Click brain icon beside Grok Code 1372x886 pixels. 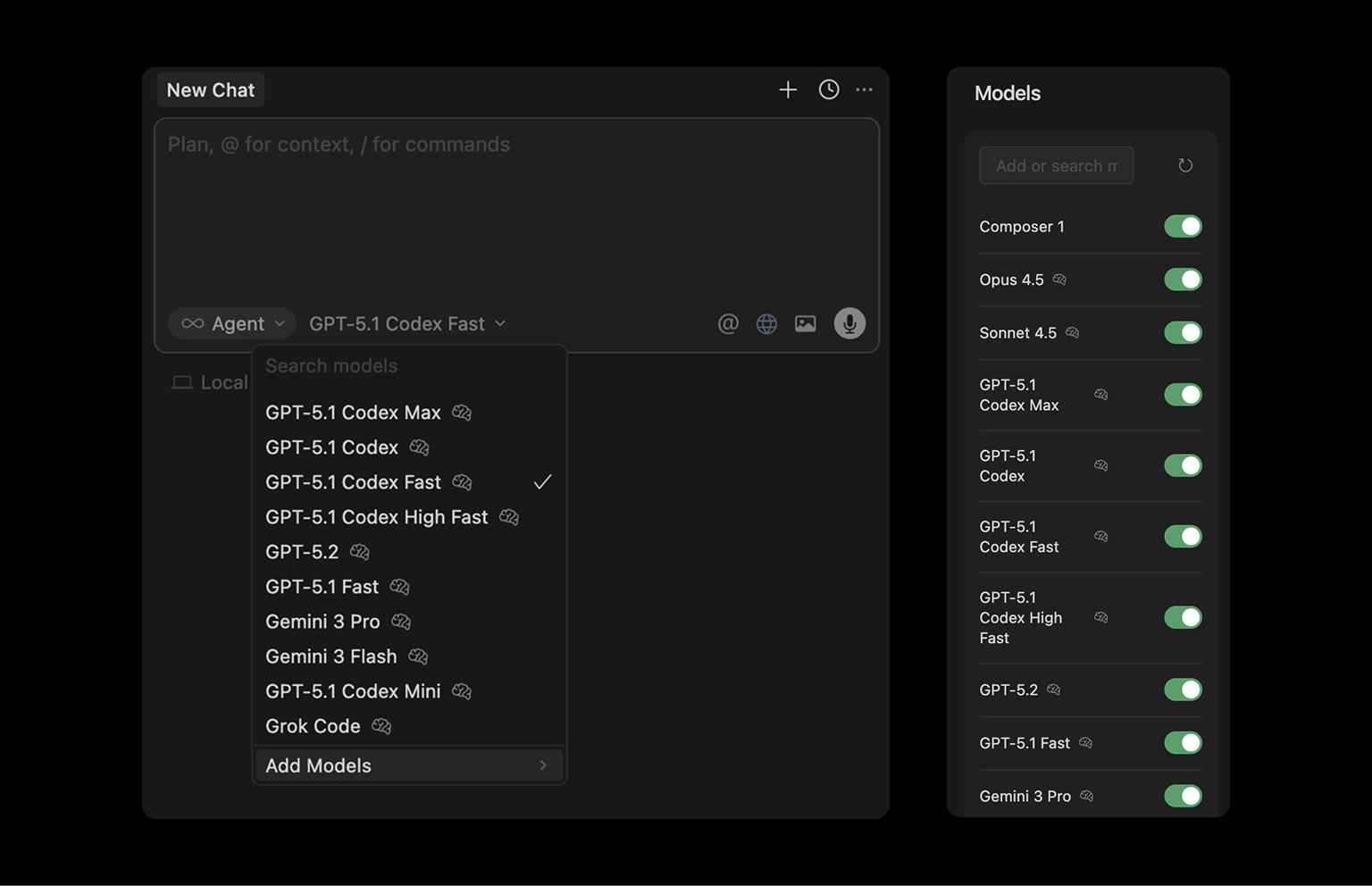[381, 726]
